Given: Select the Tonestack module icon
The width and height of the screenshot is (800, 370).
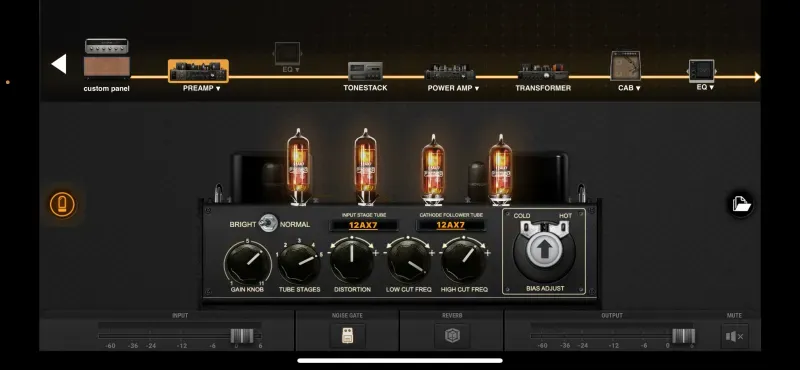Looking at the screenshot, I should (365, 71).
